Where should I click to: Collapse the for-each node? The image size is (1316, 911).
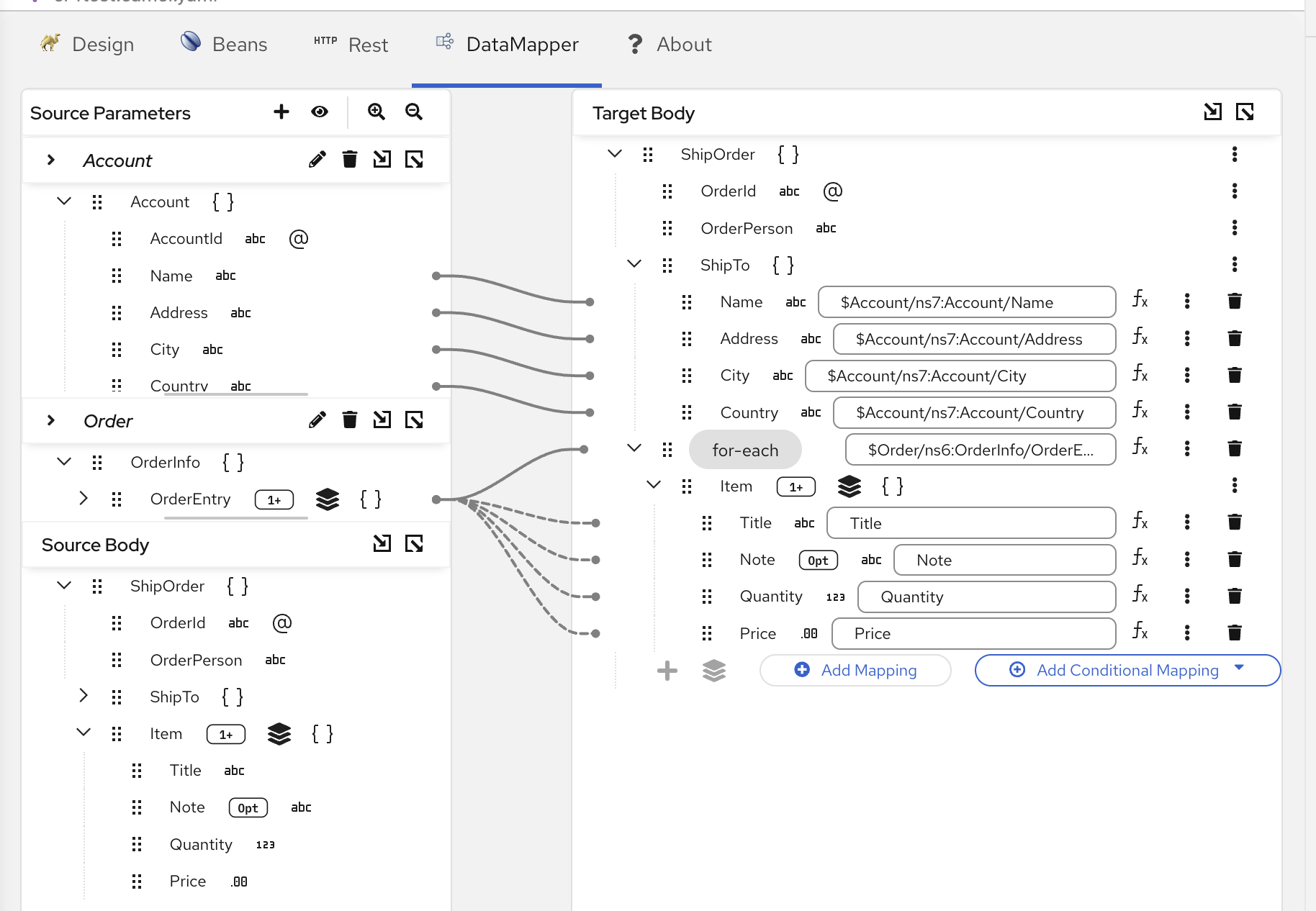point(634,448)
